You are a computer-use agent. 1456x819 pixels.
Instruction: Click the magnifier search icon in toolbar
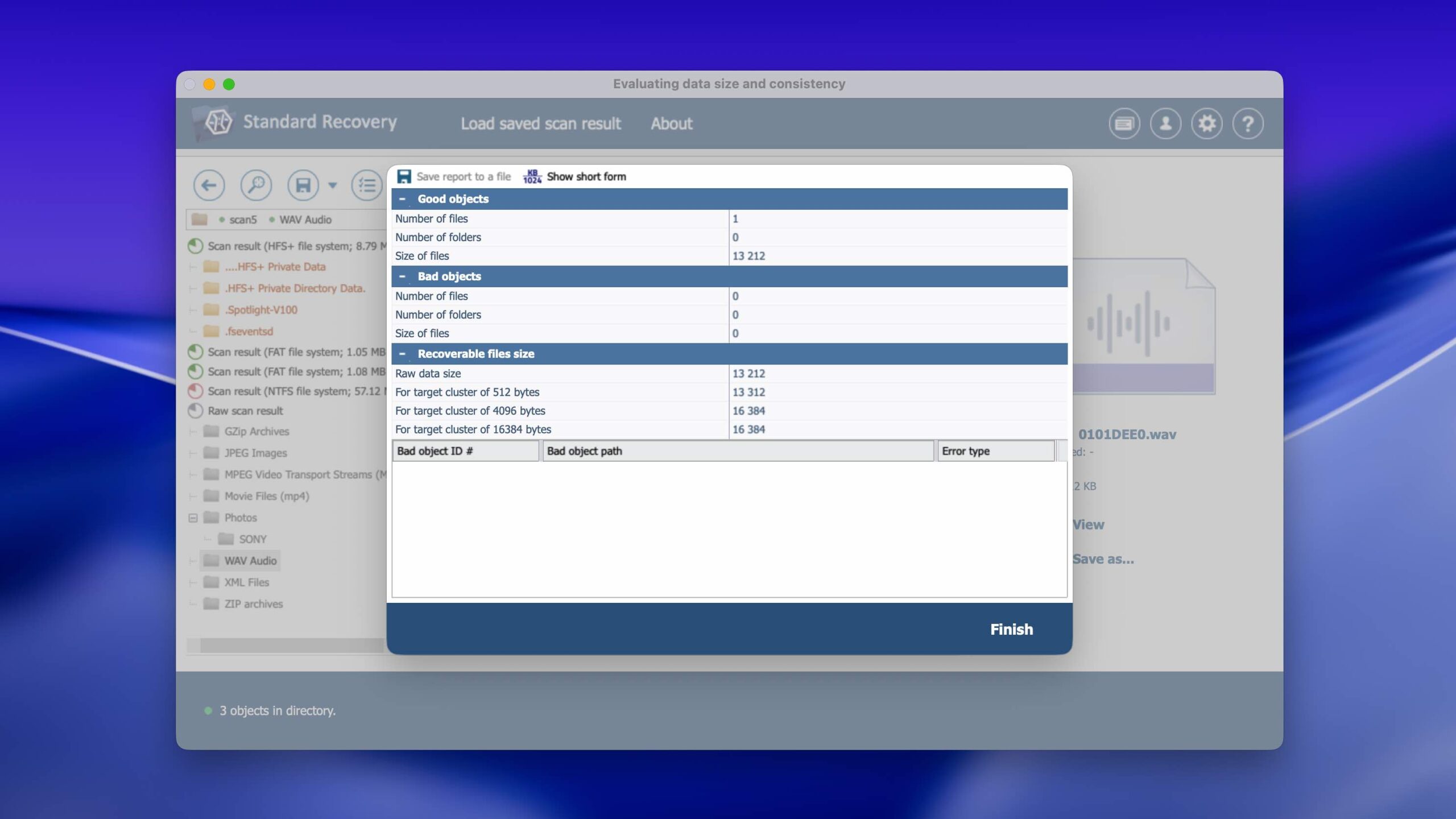256,185
